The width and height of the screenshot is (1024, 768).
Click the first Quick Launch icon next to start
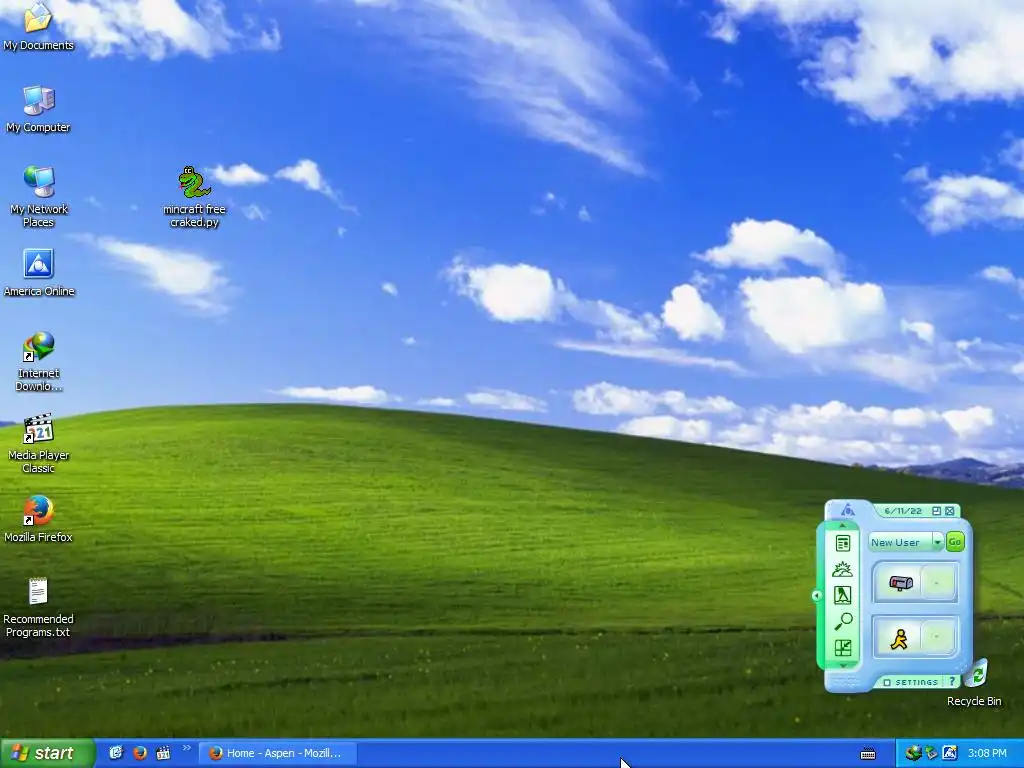point(116,753)
